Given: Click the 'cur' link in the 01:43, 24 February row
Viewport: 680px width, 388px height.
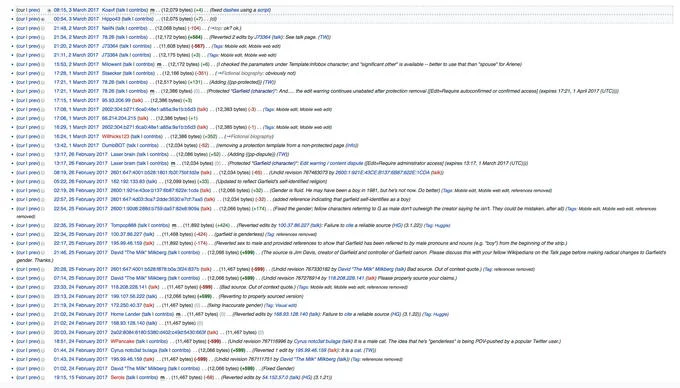Looking at the screenshot, I should 21,359.
